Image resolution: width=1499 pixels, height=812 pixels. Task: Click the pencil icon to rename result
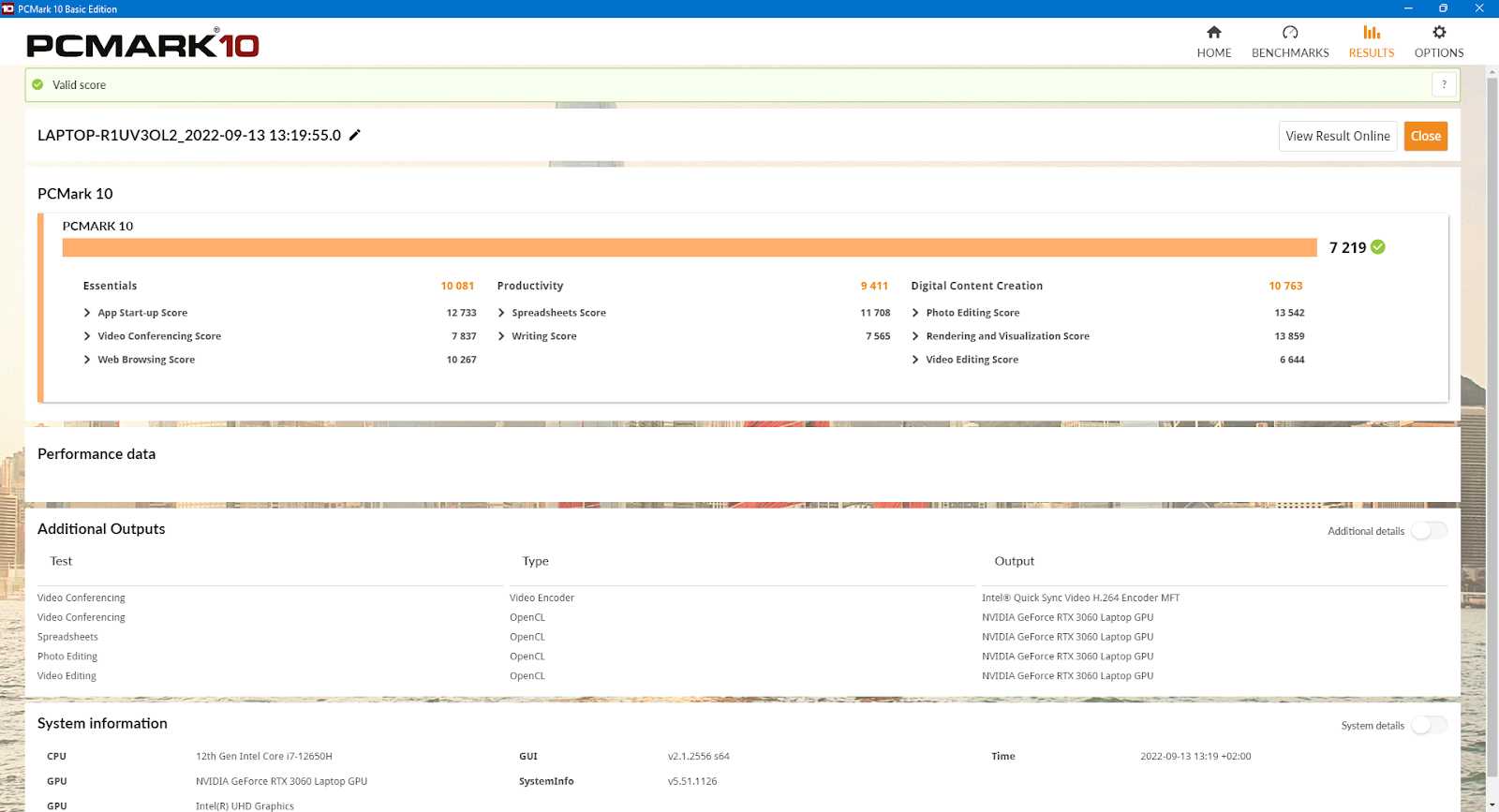[x=355, y=135]
